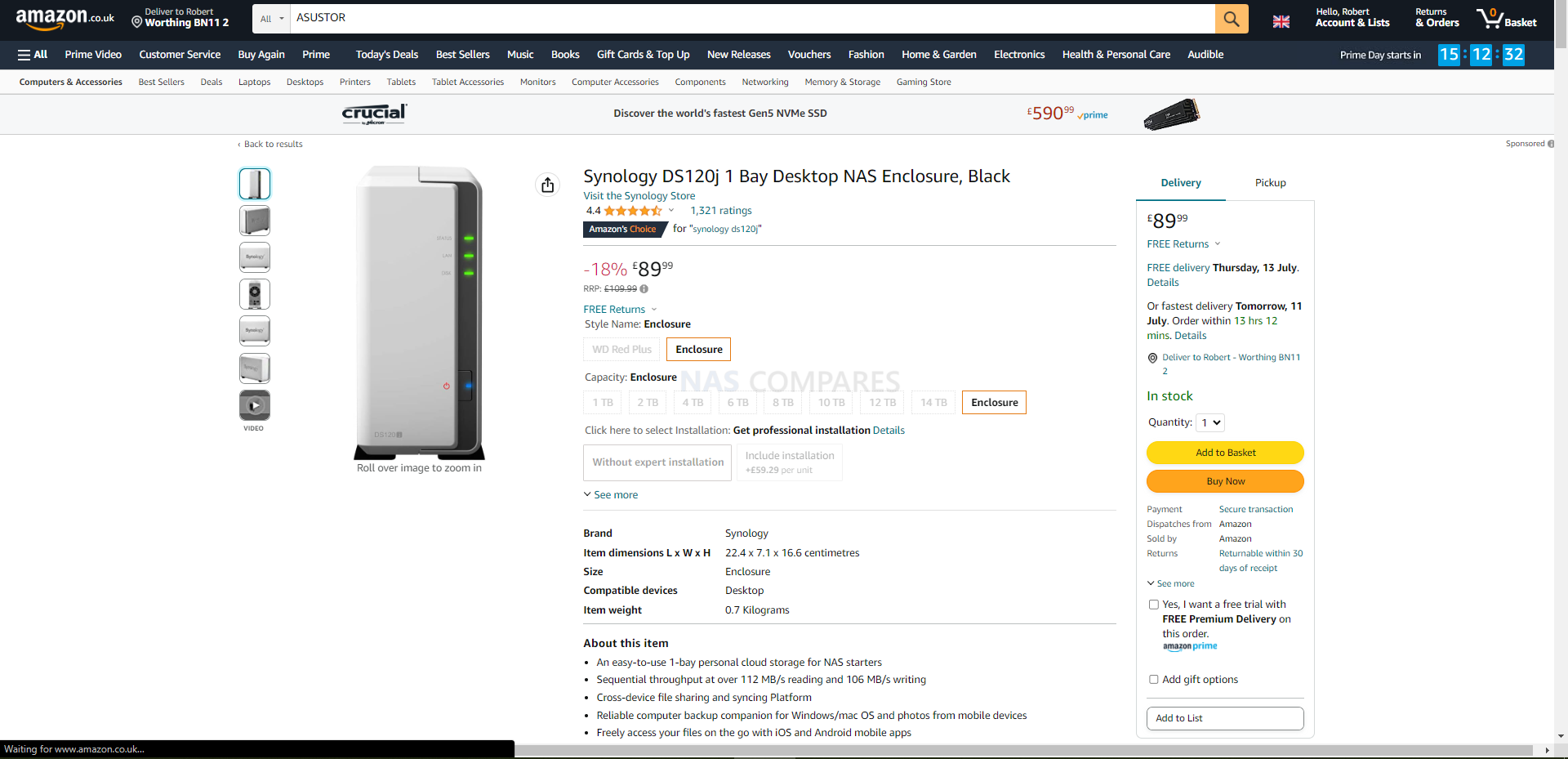Open the Gaming Store subcategory
The image size is (1568, 759).
(x=924, y=83)
